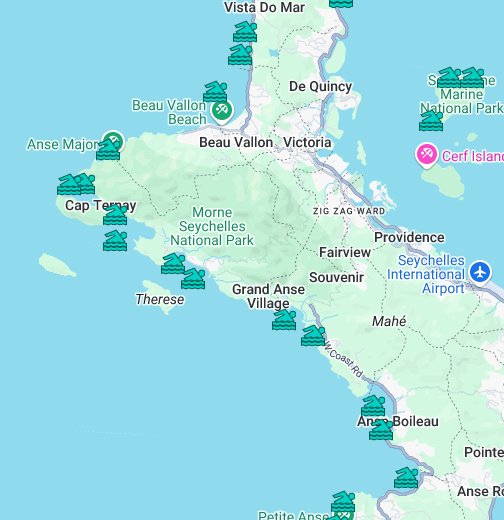Click the Providence label

coord(409,237)
